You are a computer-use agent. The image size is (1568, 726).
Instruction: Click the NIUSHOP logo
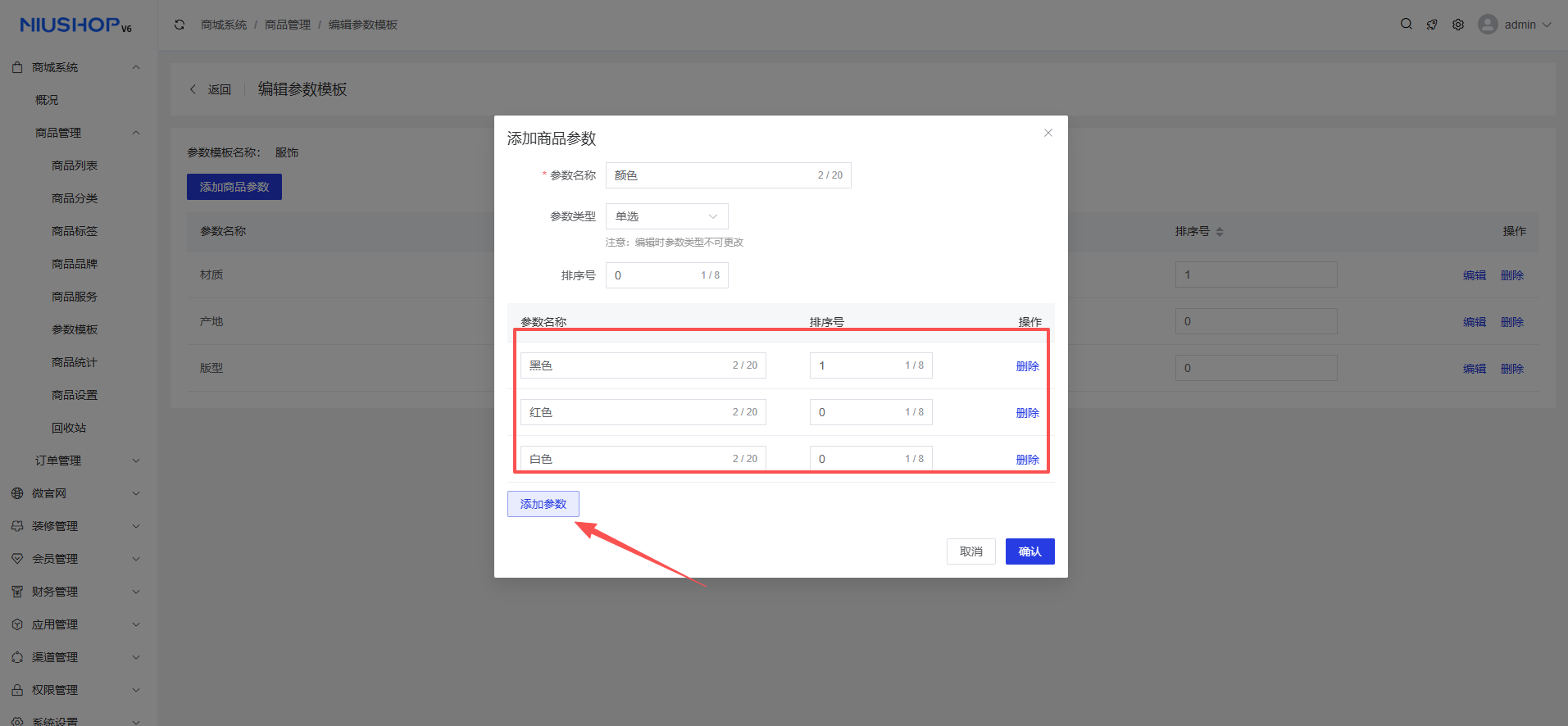pyautogui.click(x=75, y=25)
